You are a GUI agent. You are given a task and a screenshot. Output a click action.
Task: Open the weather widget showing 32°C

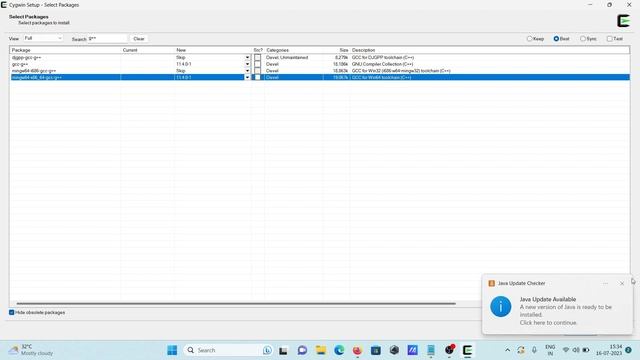click(x=31, y=350)
